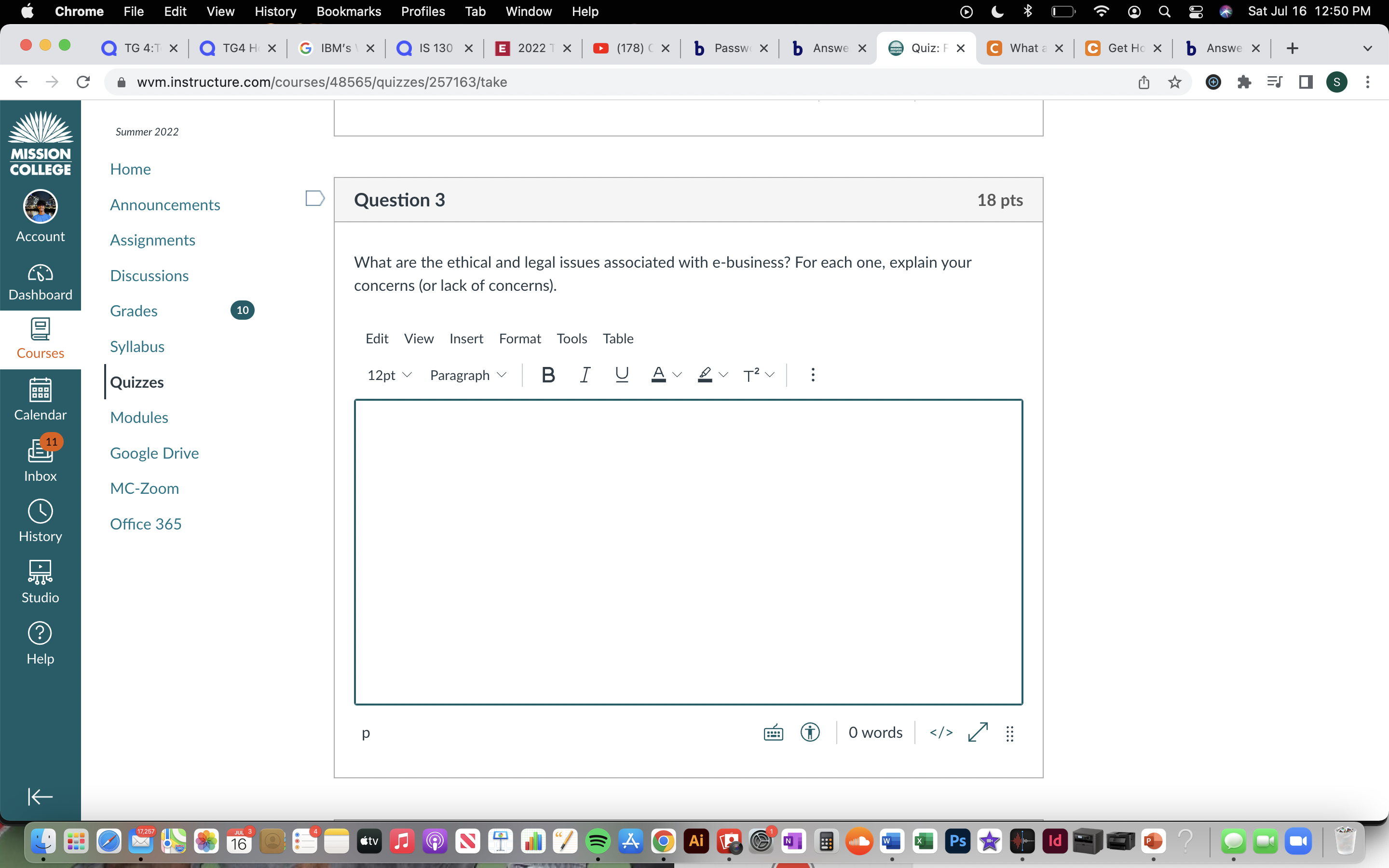This screenshot has width=1389, height=868.
Task: Open the Calendar from the sidebar
Action: click(x=40, y=399)
